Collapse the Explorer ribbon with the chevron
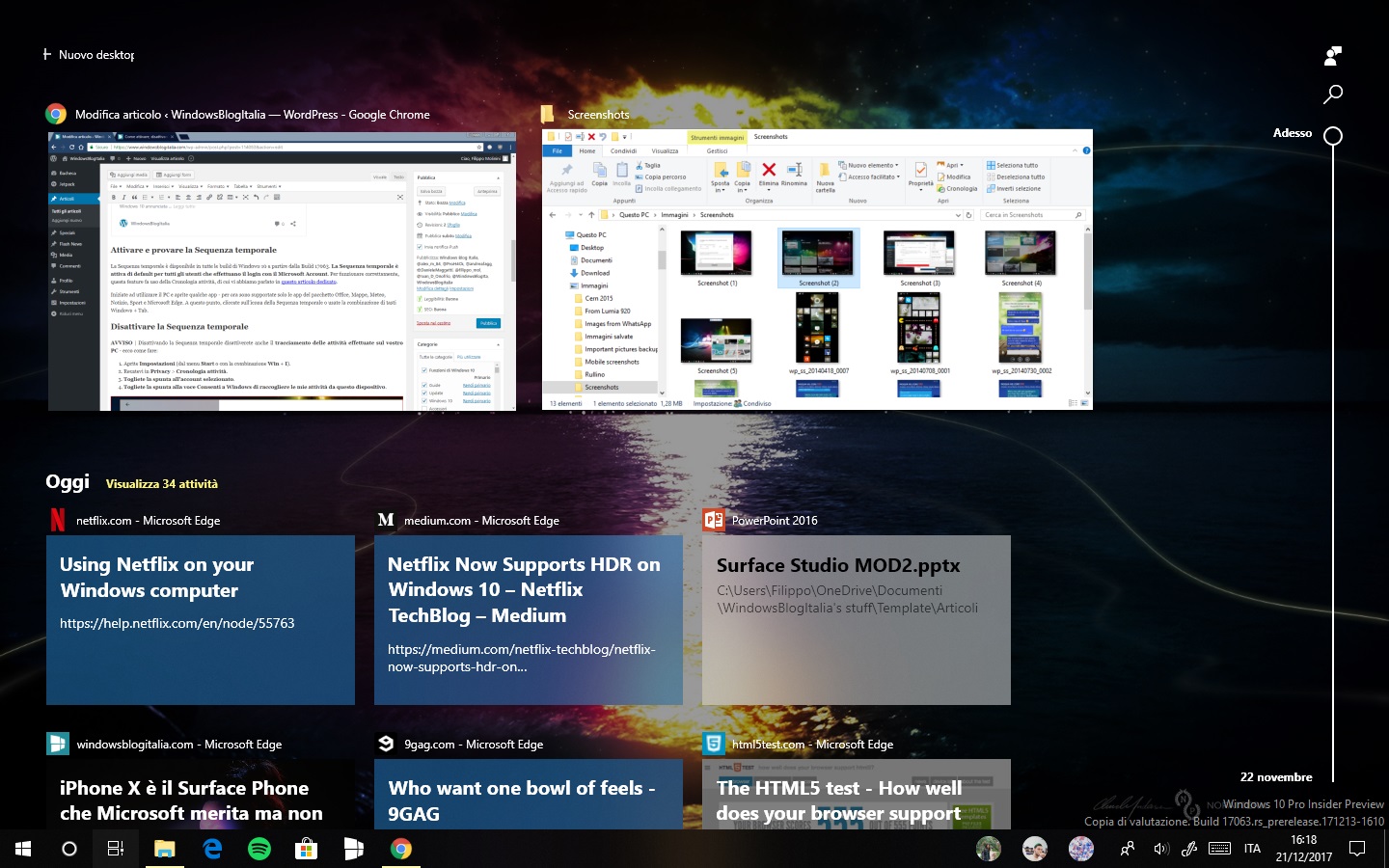 coord(1076,150)
